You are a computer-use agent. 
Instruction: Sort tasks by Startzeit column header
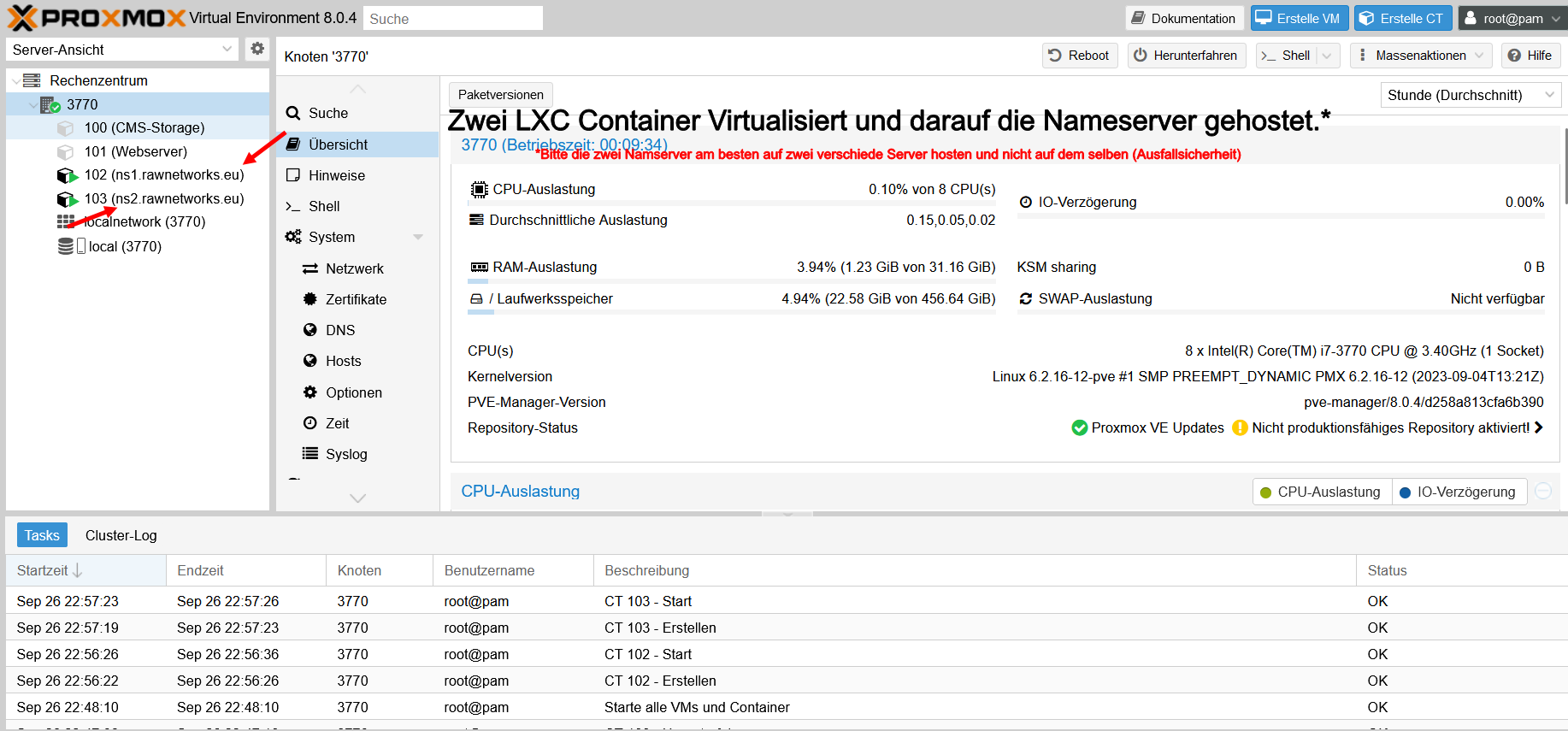[85, 570]
